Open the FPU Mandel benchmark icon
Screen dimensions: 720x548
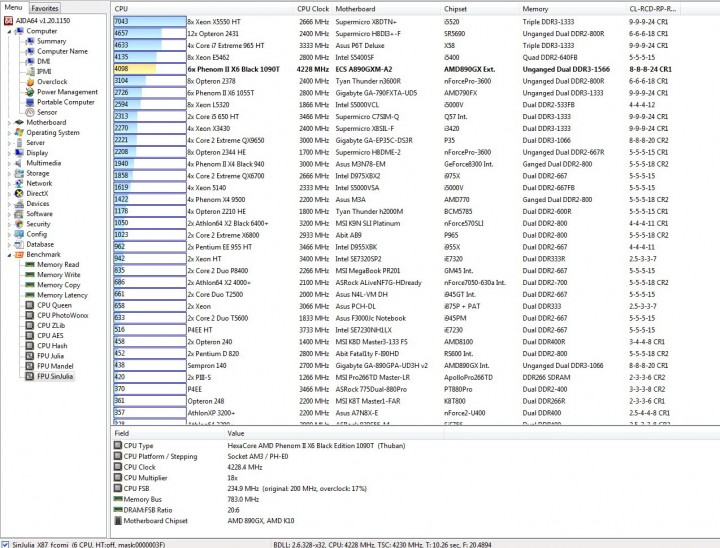pos(30,366)
